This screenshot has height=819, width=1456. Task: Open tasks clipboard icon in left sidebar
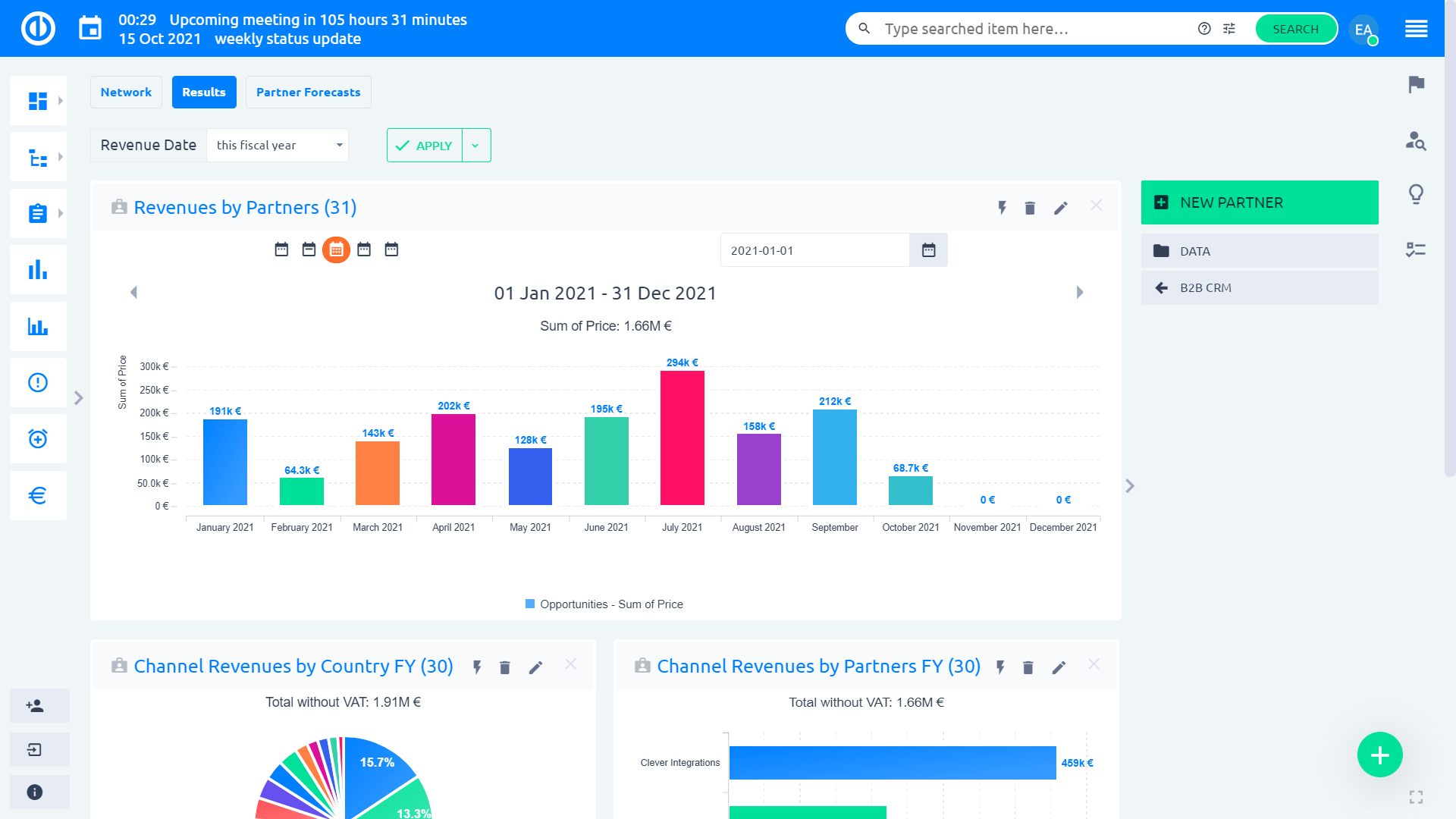tap(38, 213)
